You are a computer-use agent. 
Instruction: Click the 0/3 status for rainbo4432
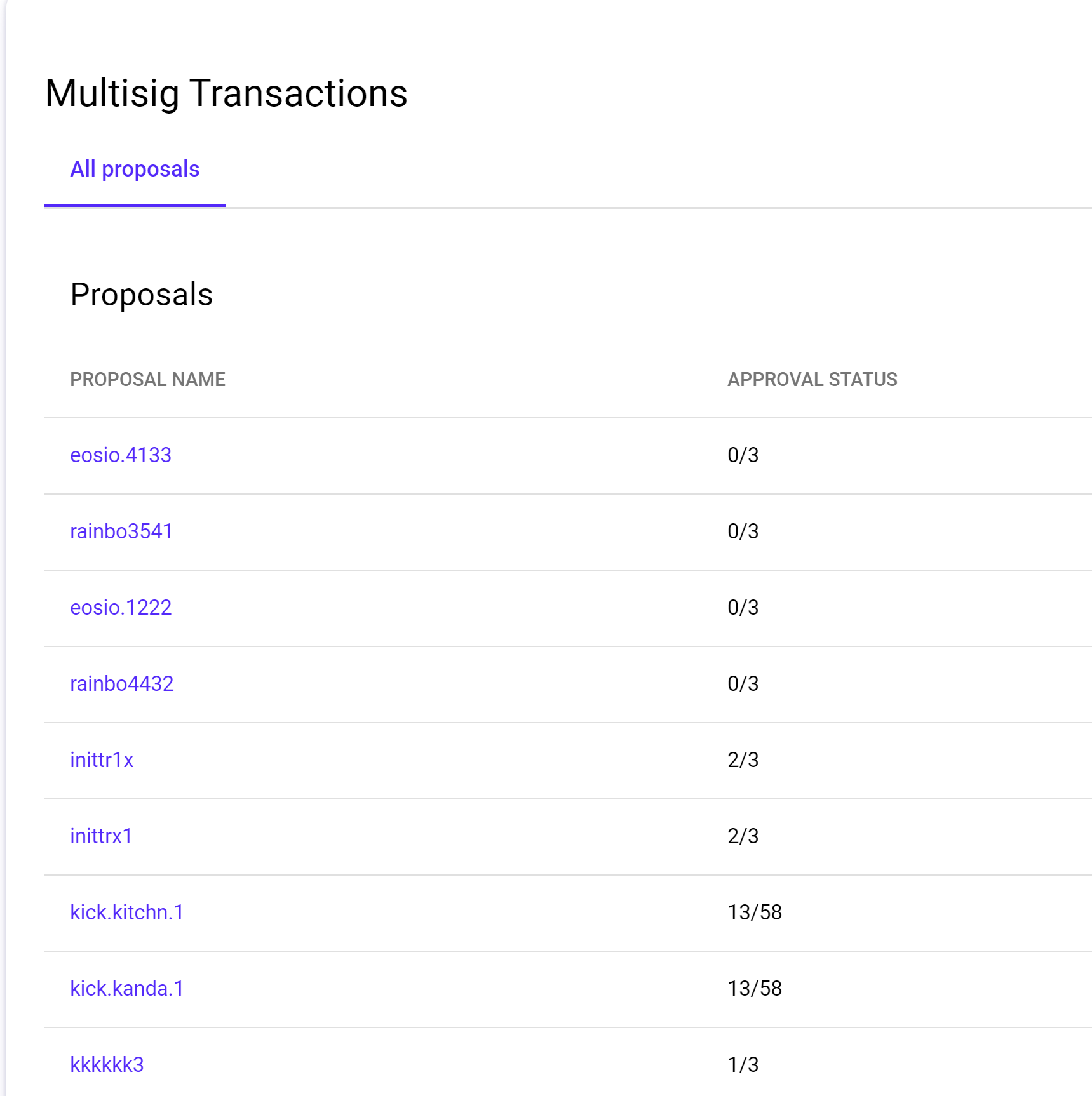point(743,684)
